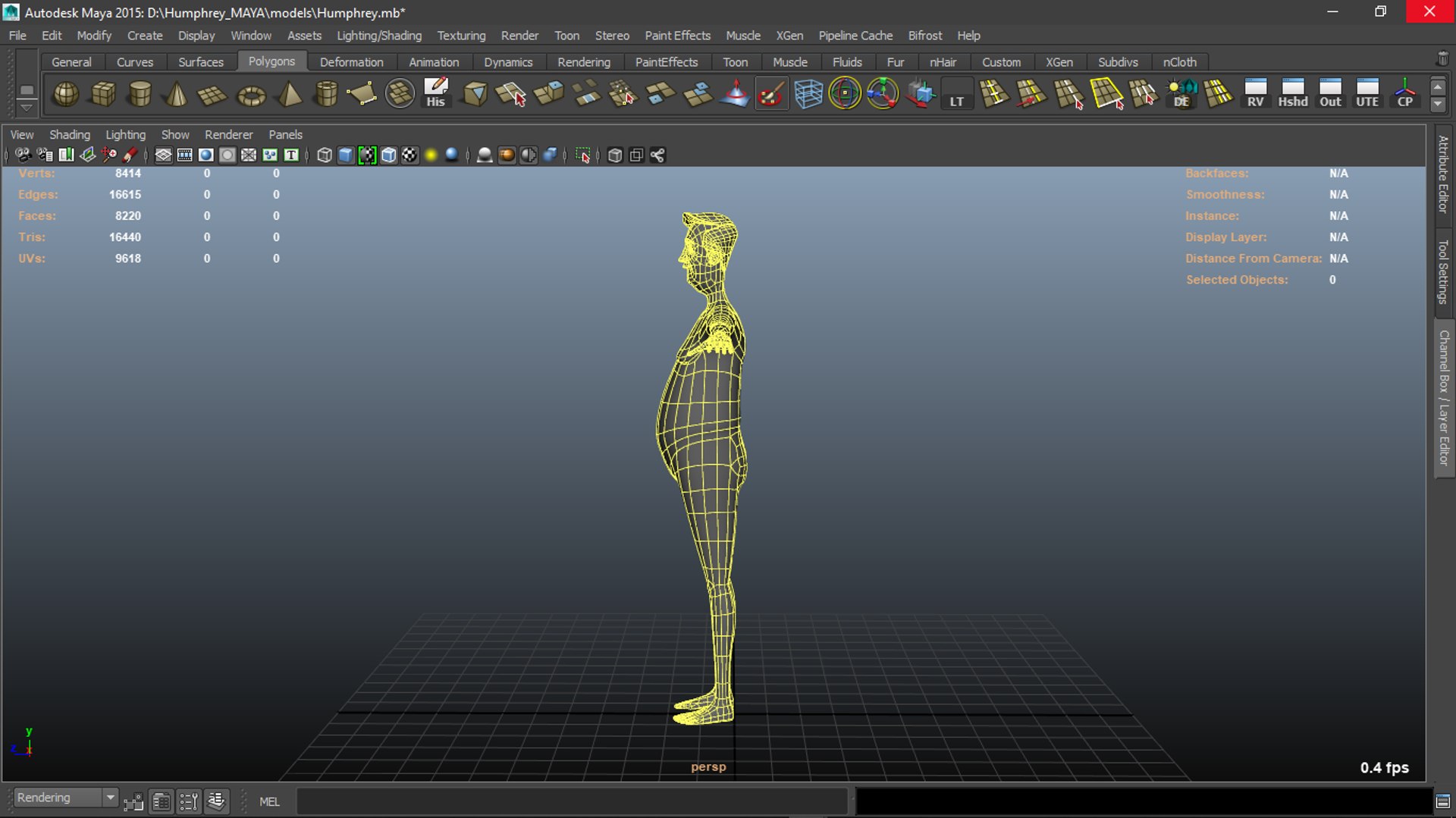Create a polygon cylinder primitive

click(140, 94)
